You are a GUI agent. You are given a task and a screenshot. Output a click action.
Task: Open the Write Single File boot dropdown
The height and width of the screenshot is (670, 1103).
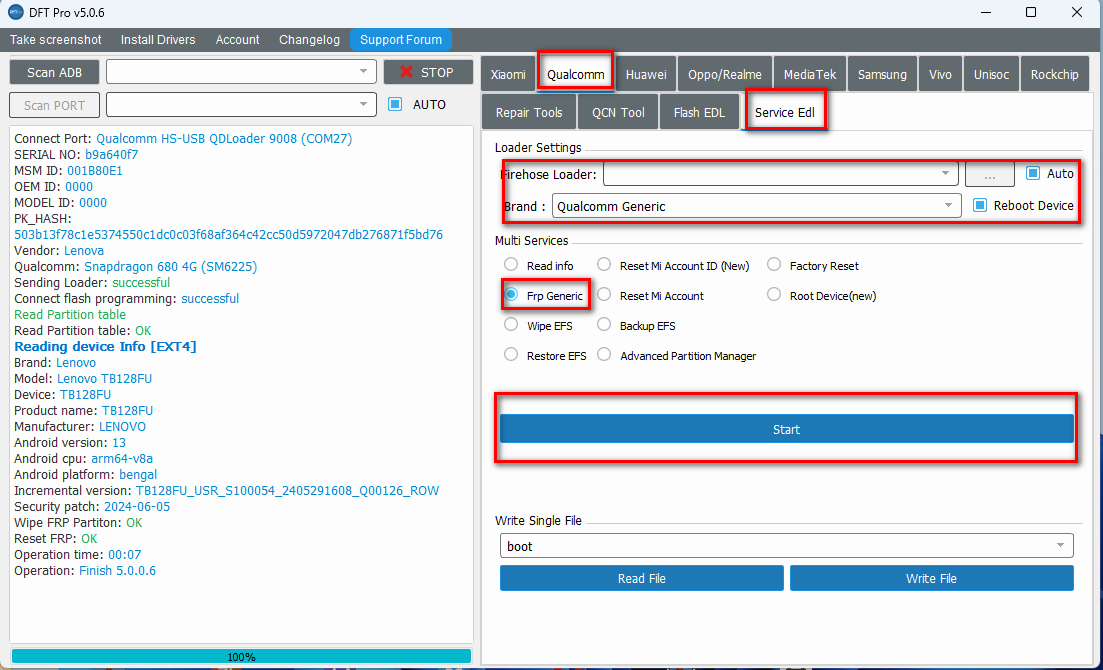(x=786, y=545)
